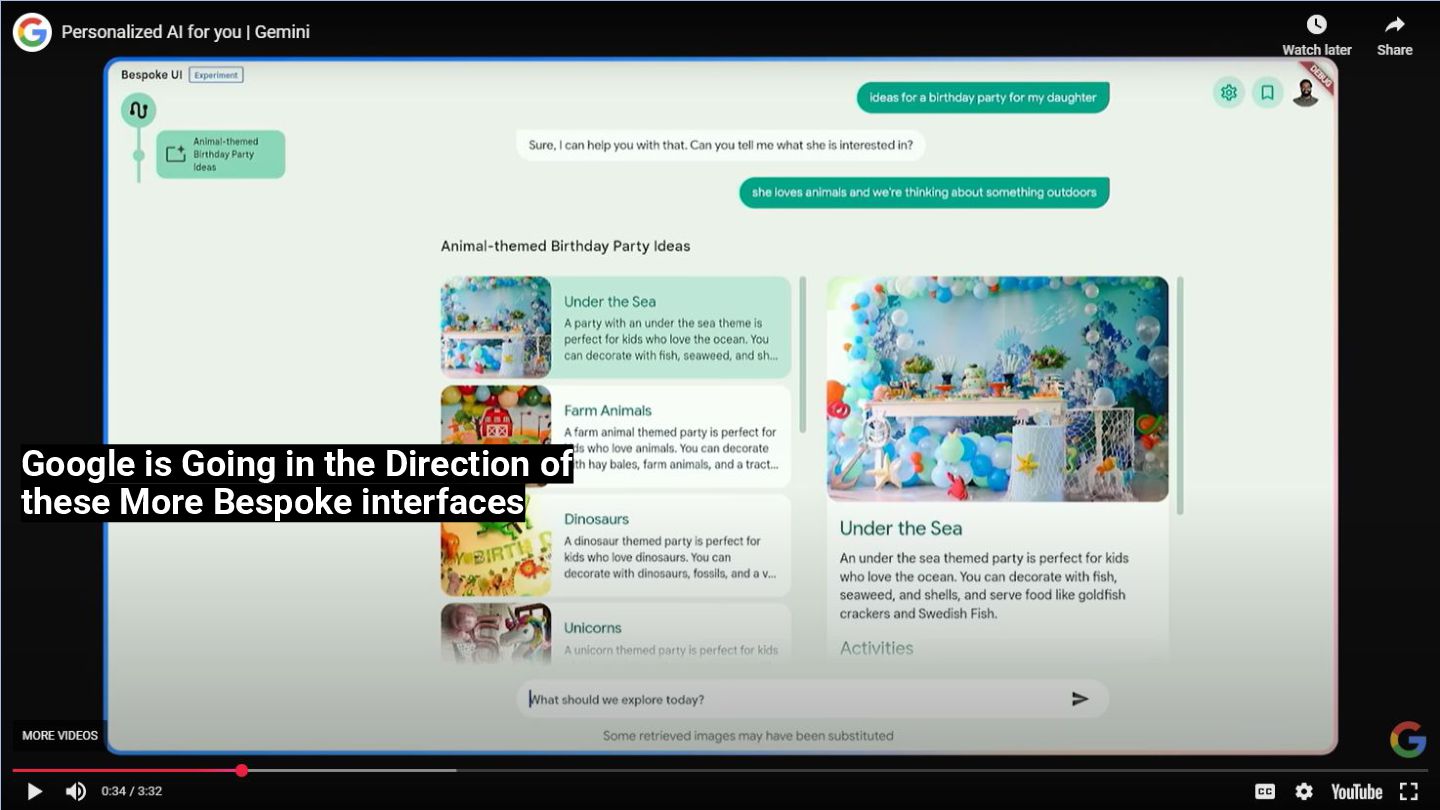Open Bespoke UI settings gear icon
The height and width of the screenshot is (810, 1440).
tap(1229, 93)
